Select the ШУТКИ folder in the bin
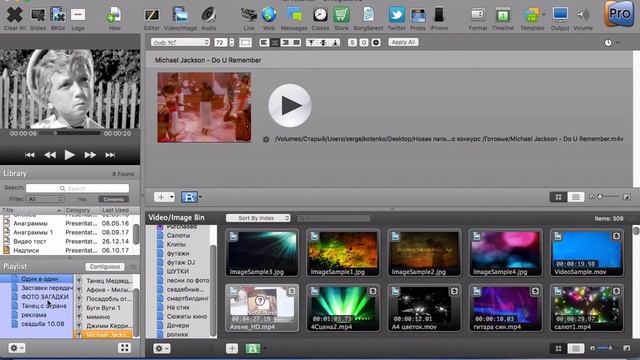 tap(178, 271)
